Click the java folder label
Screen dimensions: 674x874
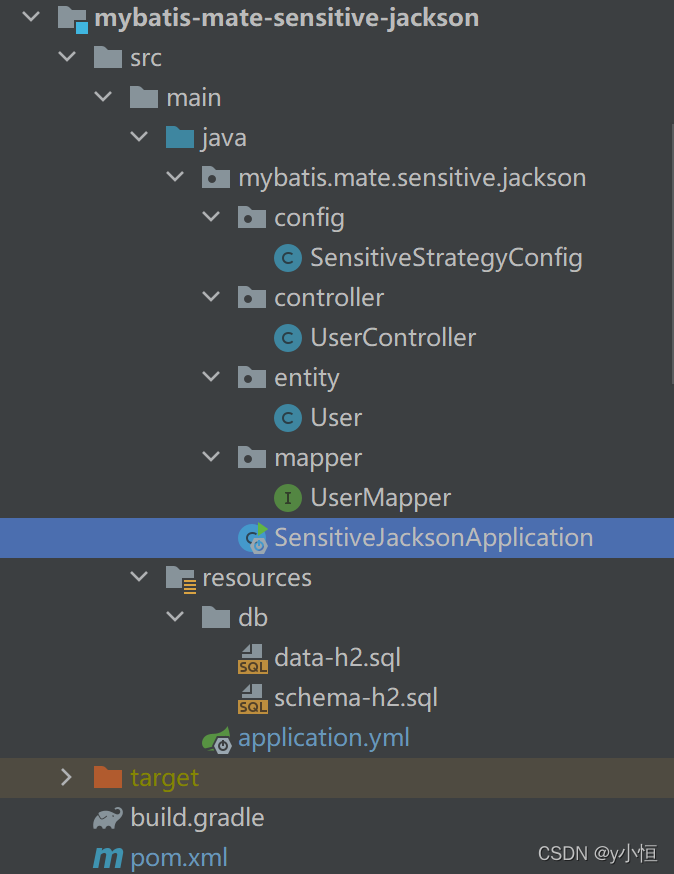tap(224, 138)
